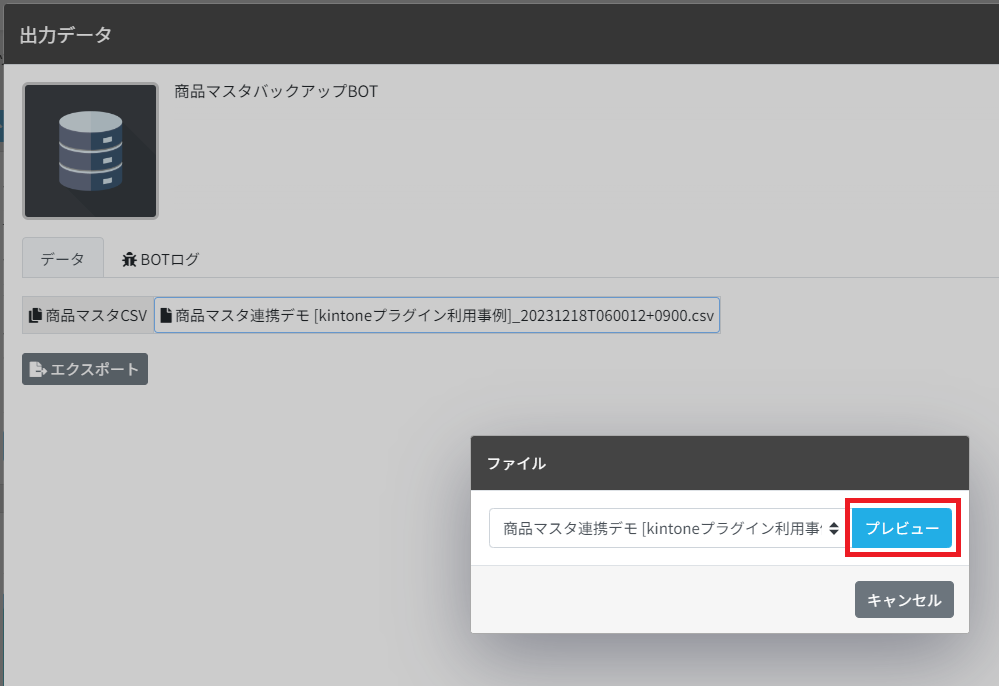The image size is (999, 686).
Task: Click the blue プレビュー button
Action: pos(902,528)
